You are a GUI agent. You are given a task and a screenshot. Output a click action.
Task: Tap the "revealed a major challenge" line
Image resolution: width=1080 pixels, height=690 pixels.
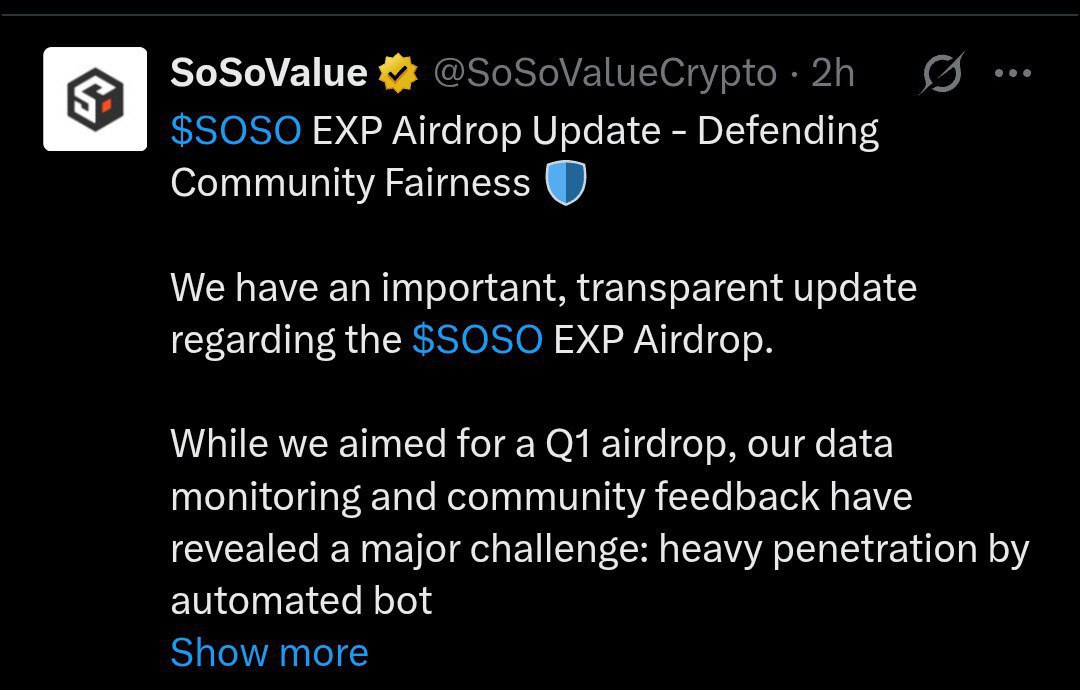tap(600, 549)
